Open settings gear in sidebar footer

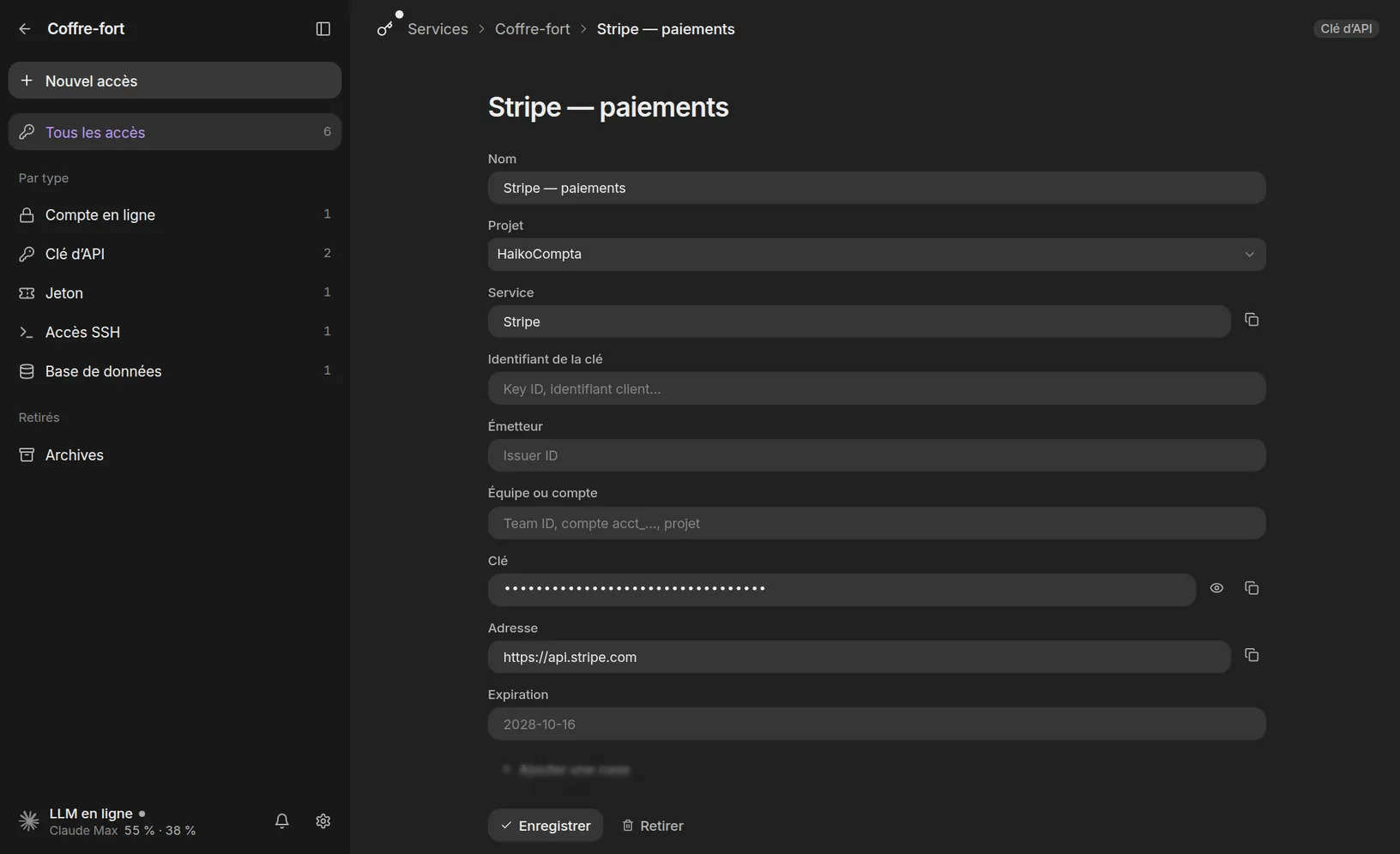pos(323,821)
